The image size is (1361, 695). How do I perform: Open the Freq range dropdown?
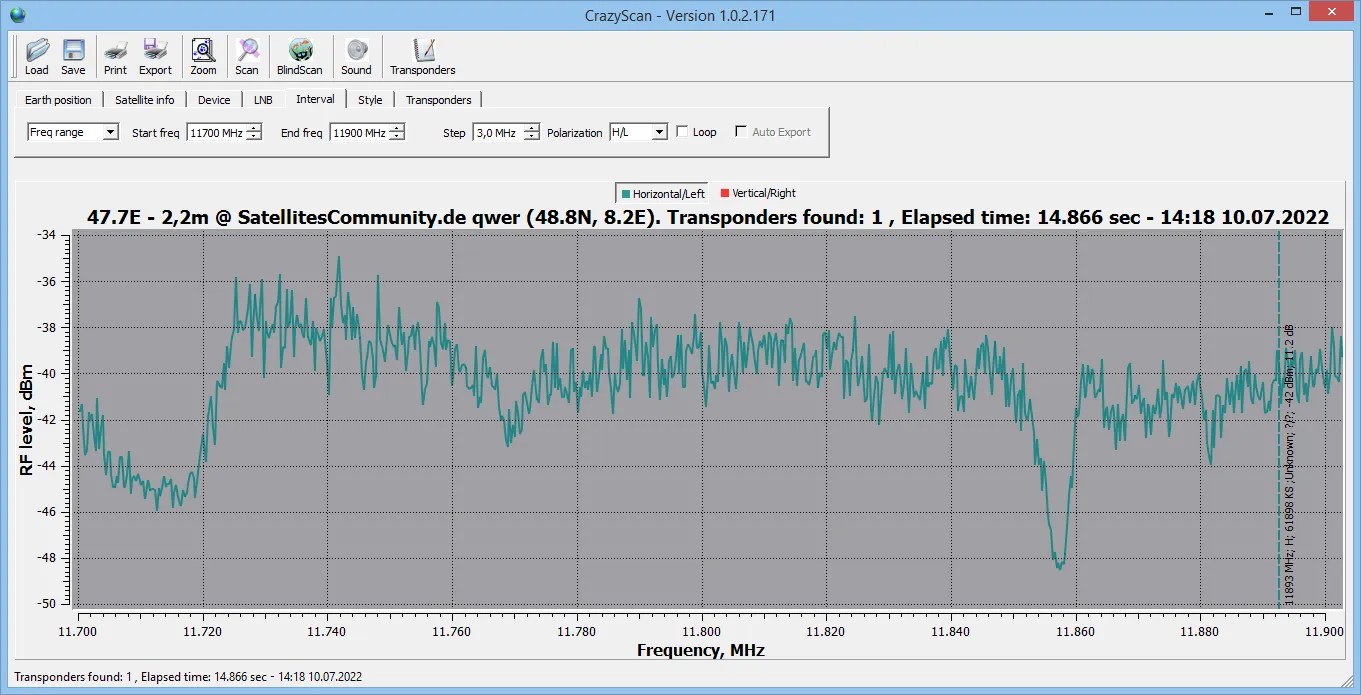tap(73, 132)
